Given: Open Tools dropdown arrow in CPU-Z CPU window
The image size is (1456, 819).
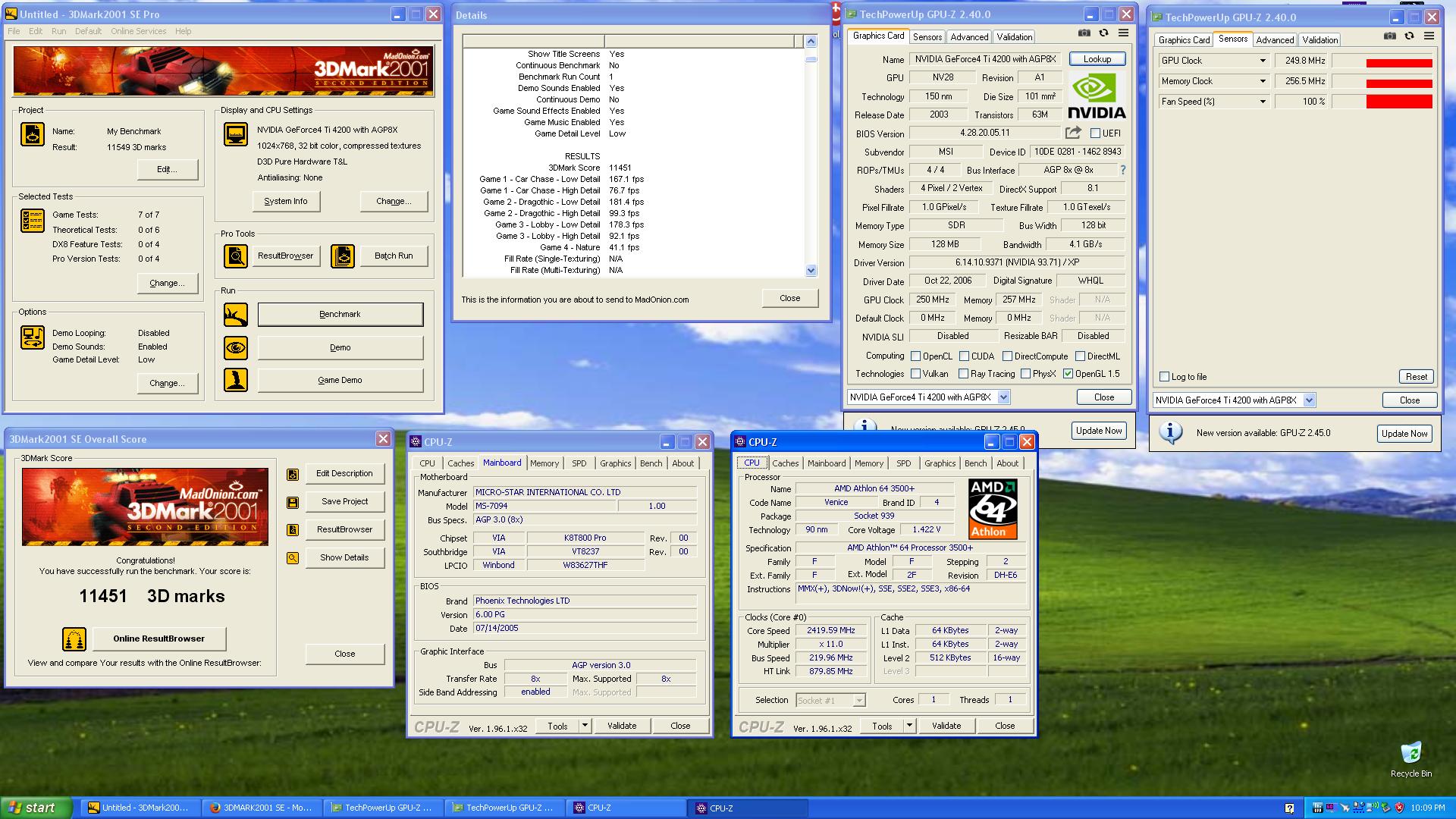Looking at the screenshot, I should [909, 726].
